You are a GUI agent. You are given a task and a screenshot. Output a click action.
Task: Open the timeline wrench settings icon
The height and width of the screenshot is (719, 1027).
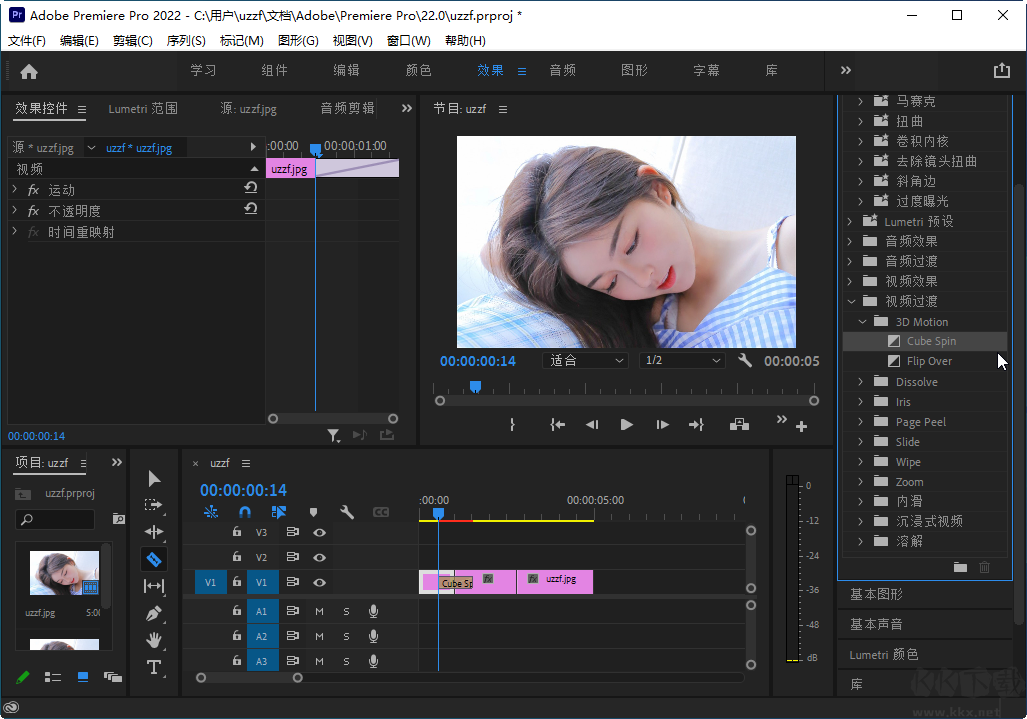(347, 511)
